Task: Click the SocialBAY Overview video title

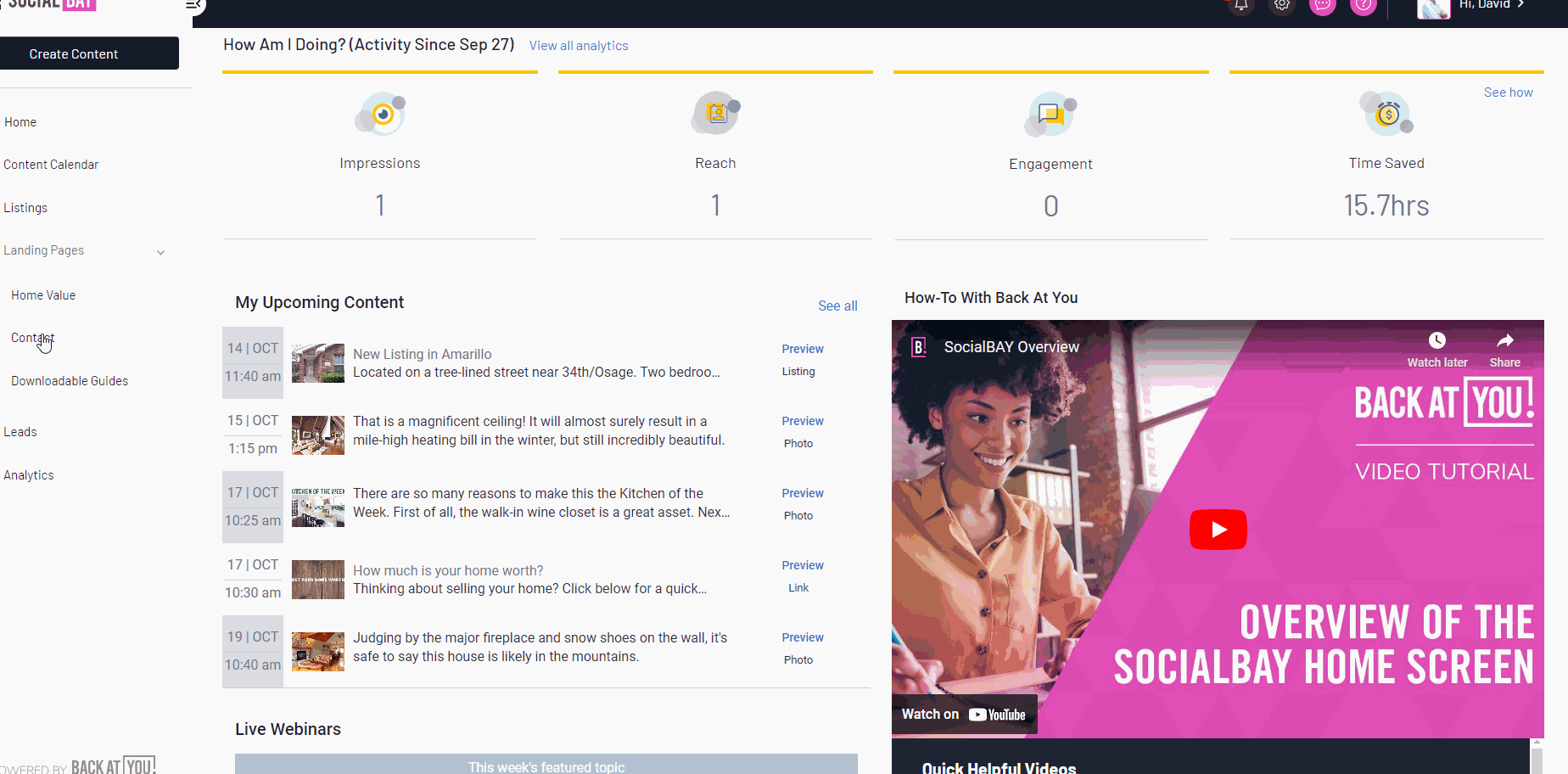Action: click(1011, 347)
